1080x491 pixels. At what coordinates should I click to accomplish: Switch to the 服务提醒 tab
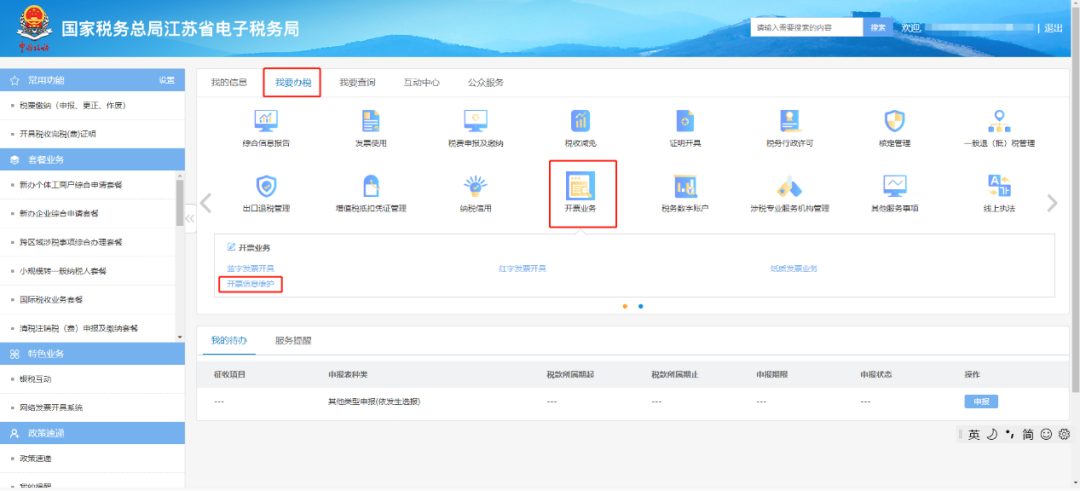coord(293,340)
